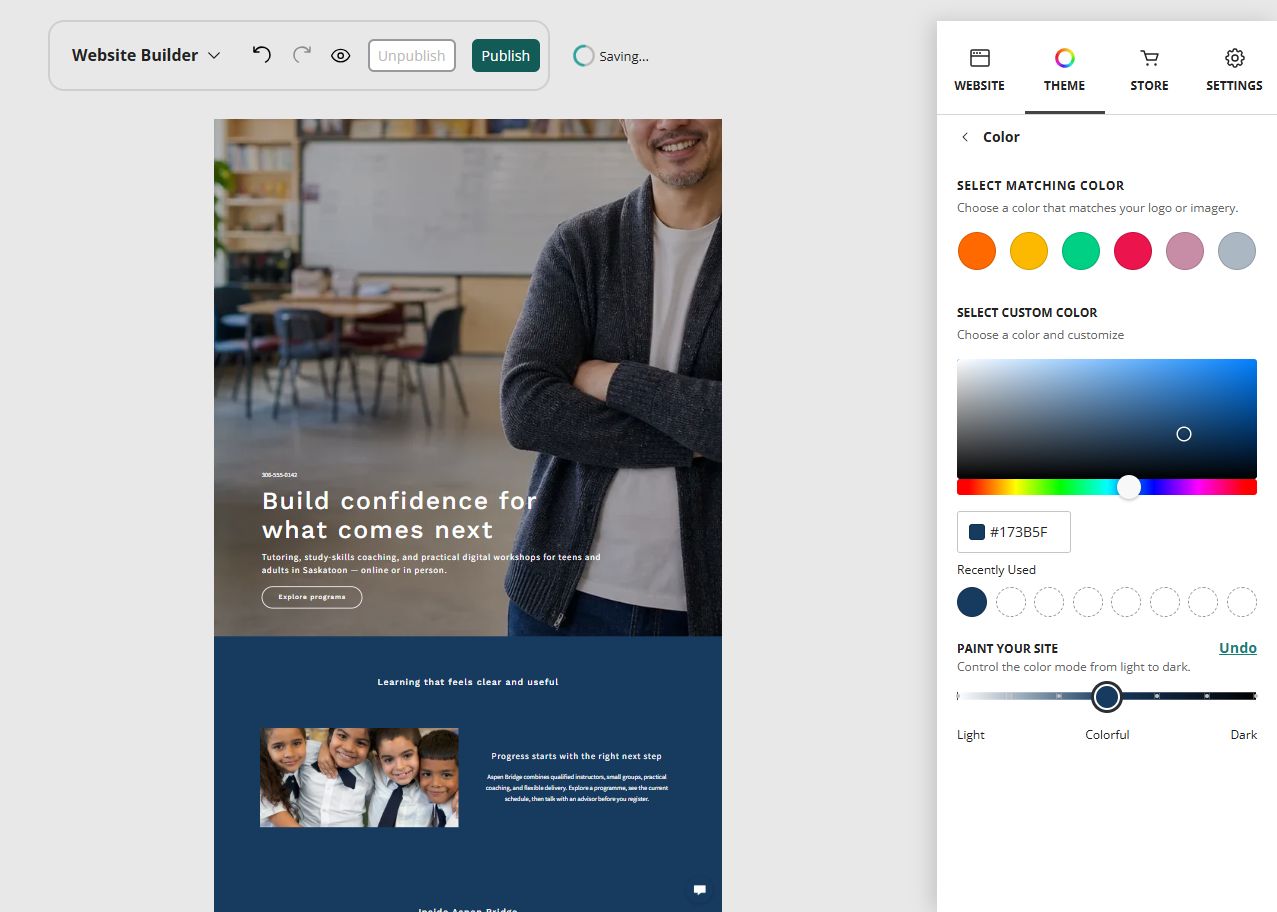This screenshot has height=912, width=1277.
Task: Switch to the STORE tab
Action: tap(1149, 70)
